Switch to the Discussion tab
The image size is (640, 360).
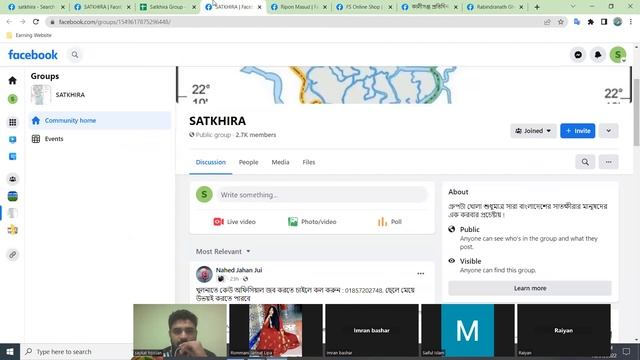click(211, 162)
